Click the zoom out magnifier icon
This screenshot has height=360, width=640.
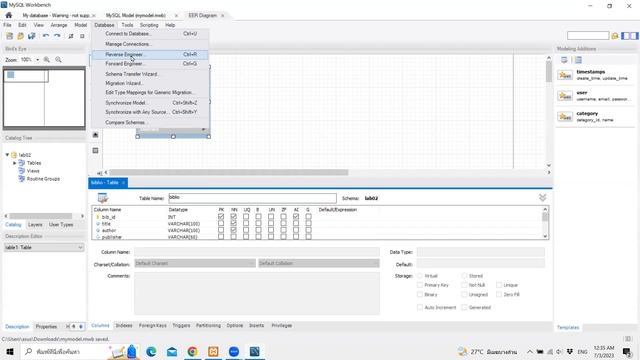click(58, 60)
